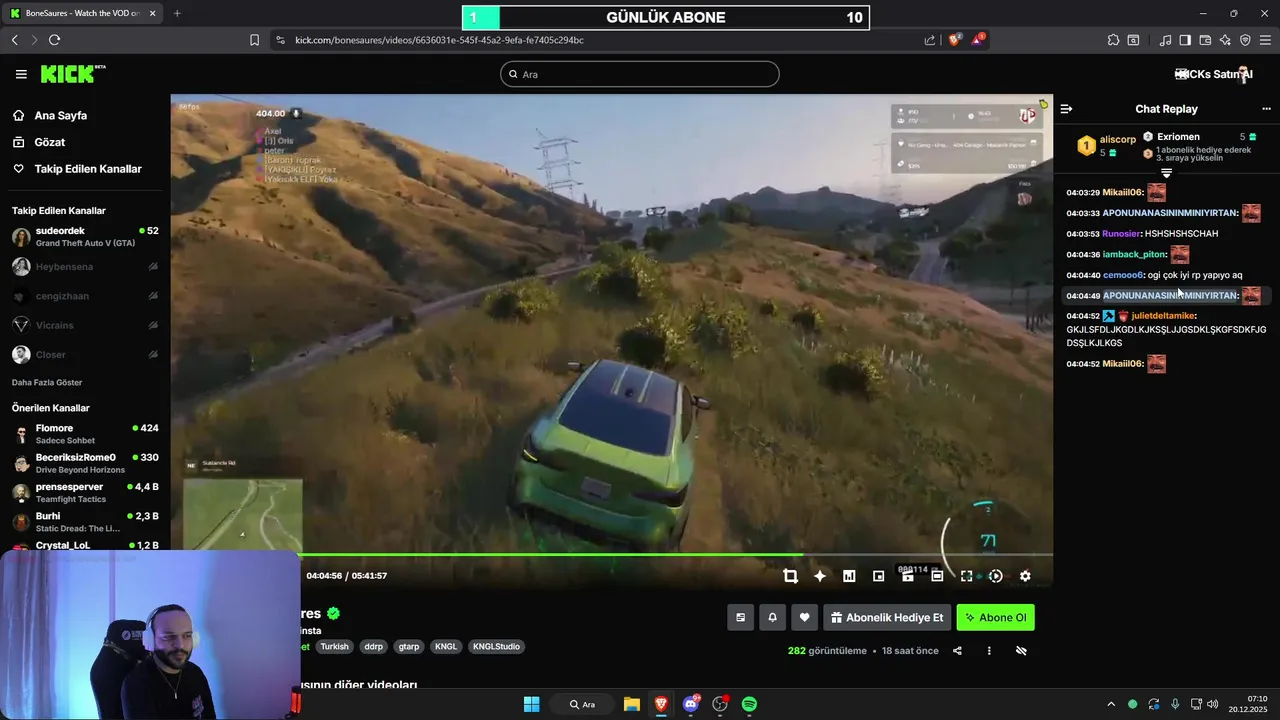Click the KICK logo
Viewport: 1280px width, 720px height.
73,74
